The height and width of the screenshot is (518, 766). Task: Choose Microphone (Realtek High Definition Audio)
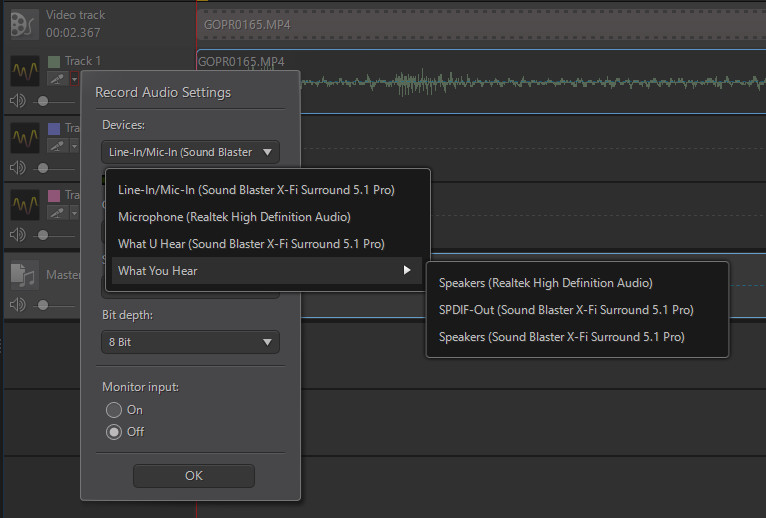(x=234, y=216)
